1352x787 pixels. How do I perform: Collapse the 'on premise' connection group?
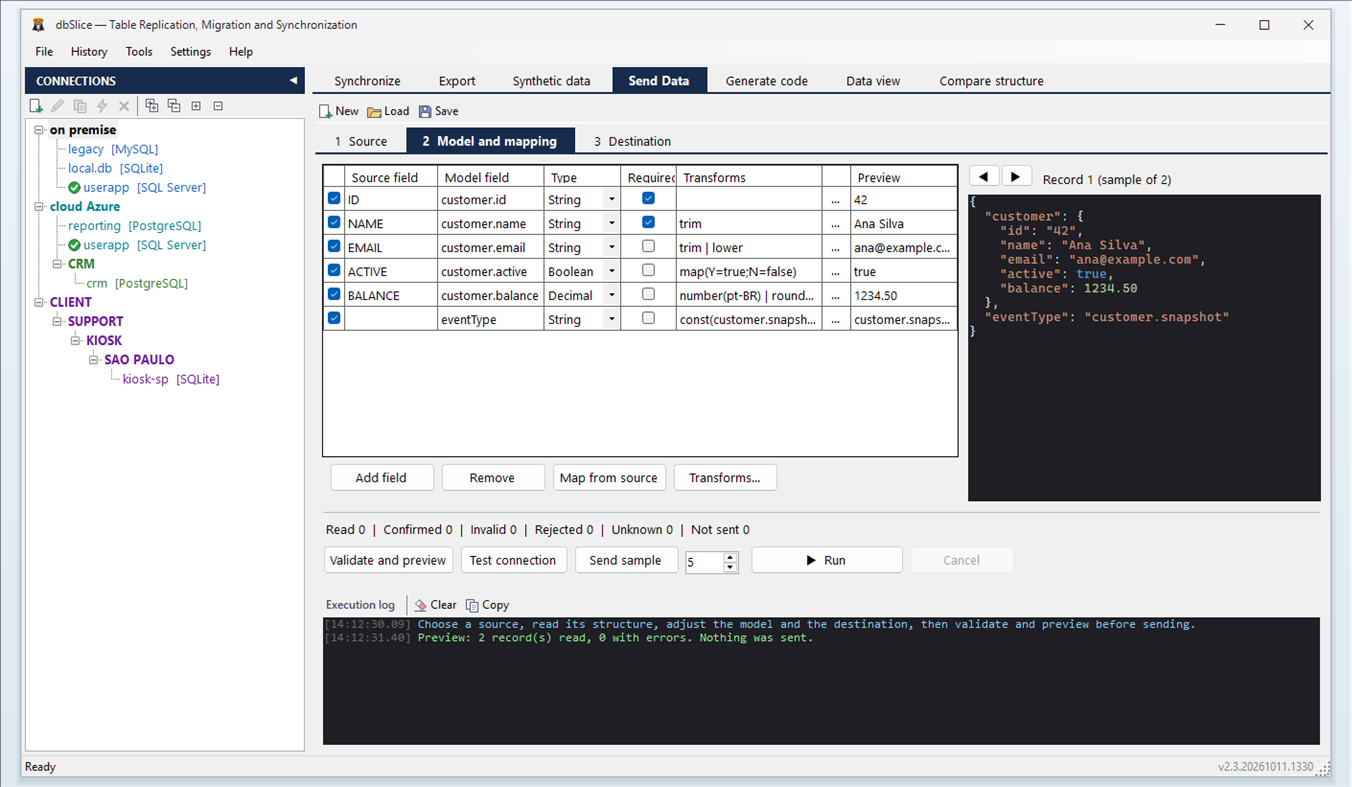(39, 130)
